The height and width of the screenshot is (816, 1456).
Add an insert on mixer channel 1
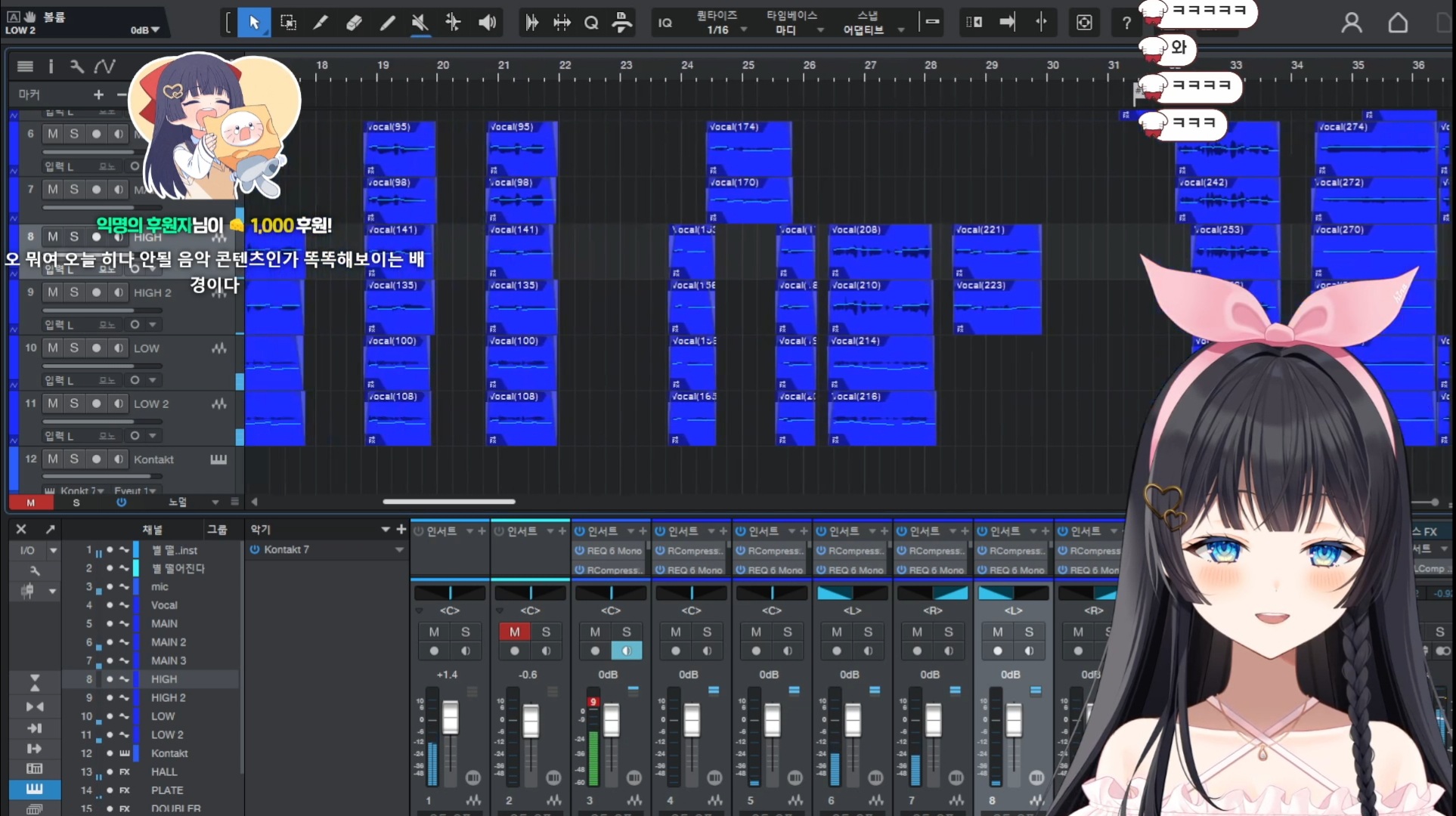pos(482,531)
